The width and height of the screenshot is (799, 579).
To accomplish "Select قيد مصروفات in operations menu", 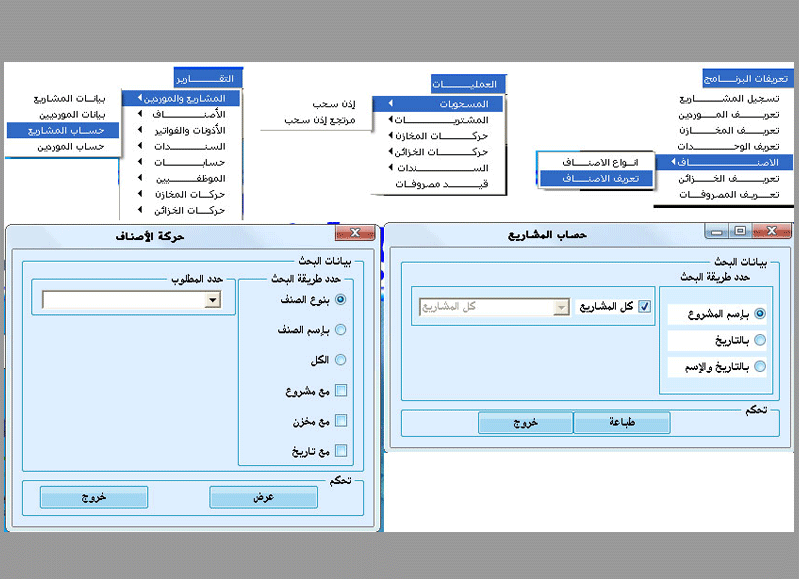I will click(438, 184).
